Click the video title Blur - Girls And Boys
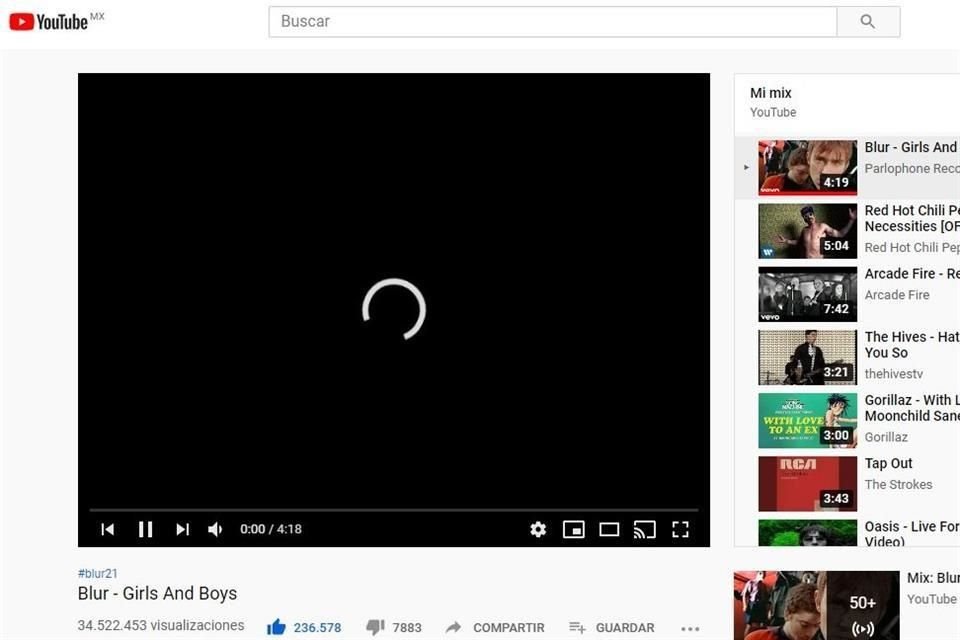The image size is (960, 640). pyautogui.click(x=157, y=593)
